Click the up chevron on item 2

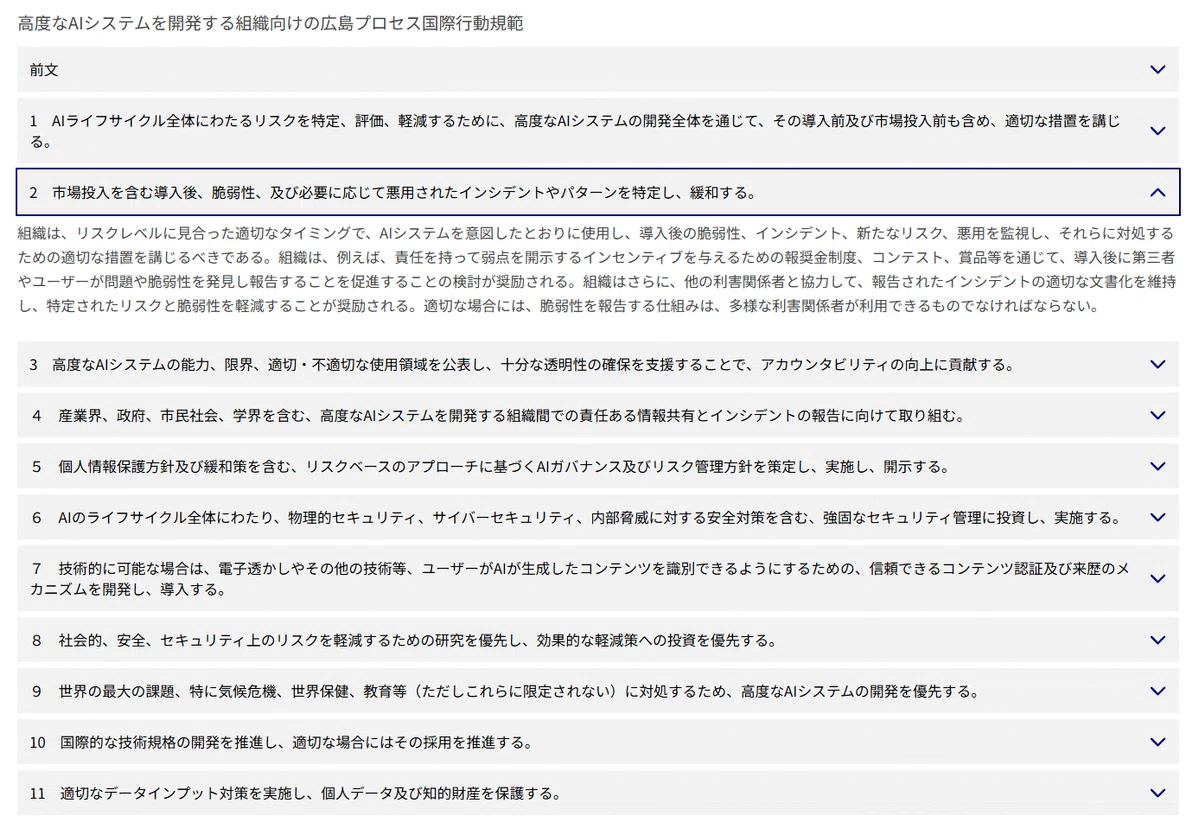[x=1157, y=192]
